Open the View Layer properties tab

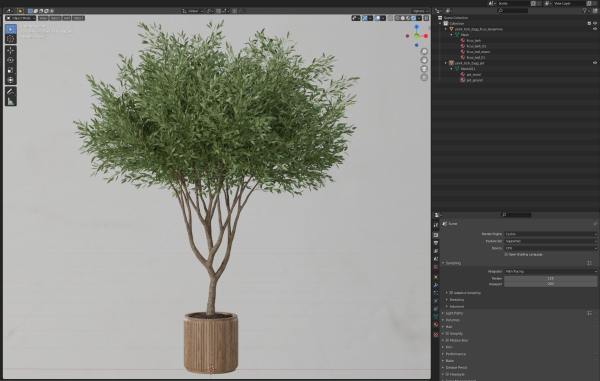[436, 251]
